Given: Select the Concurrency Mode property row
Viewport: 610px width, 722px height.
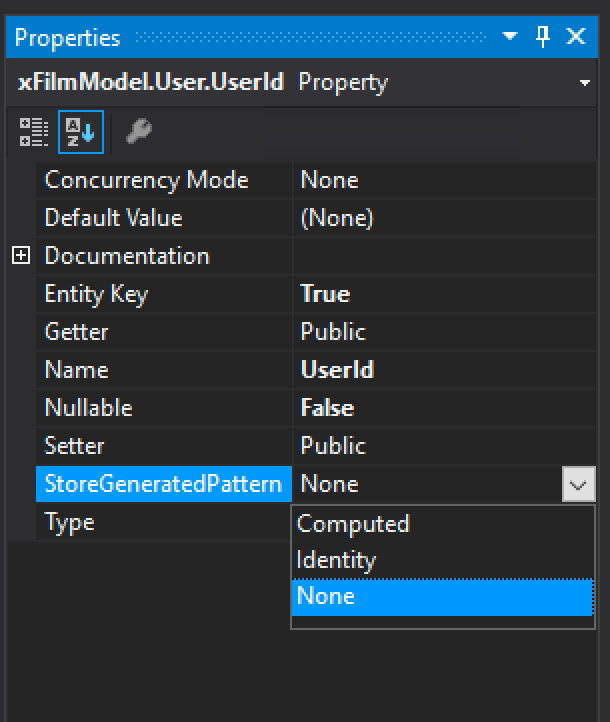Looking at the screenshot, I should [x=146, y=180].
